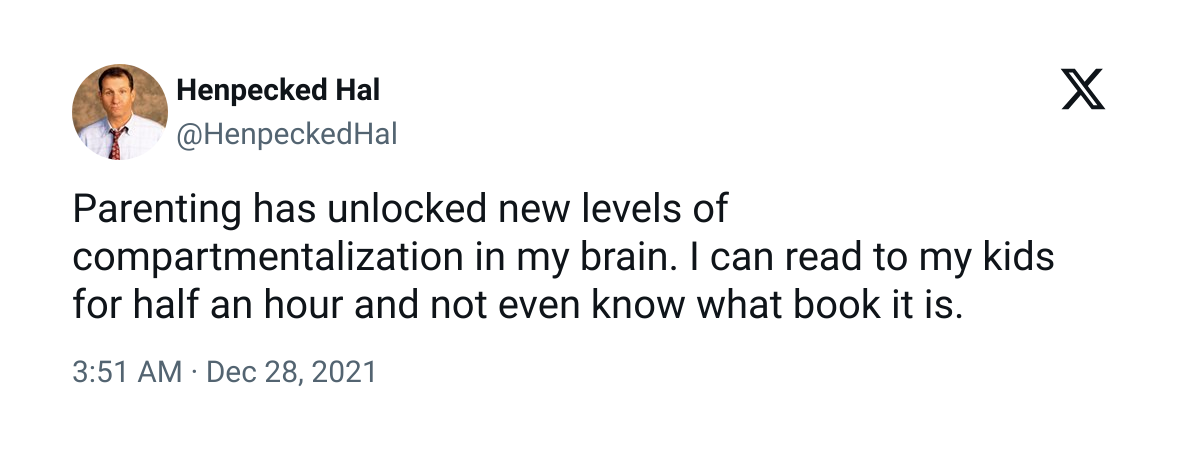1180x456 pixels.
Task: Click the year "2021" in the date
Action: pyautogui.click(x=341, y=372)
